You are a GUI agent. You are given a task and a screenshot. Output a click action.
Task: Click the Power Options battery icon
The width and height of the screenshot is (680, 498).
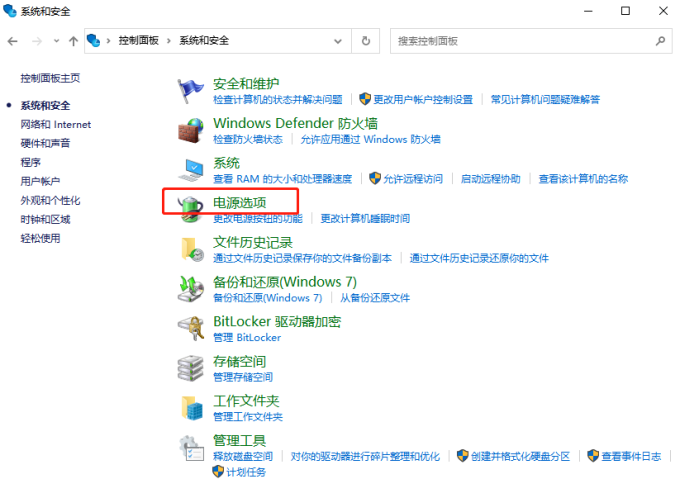tap(190, 209)
